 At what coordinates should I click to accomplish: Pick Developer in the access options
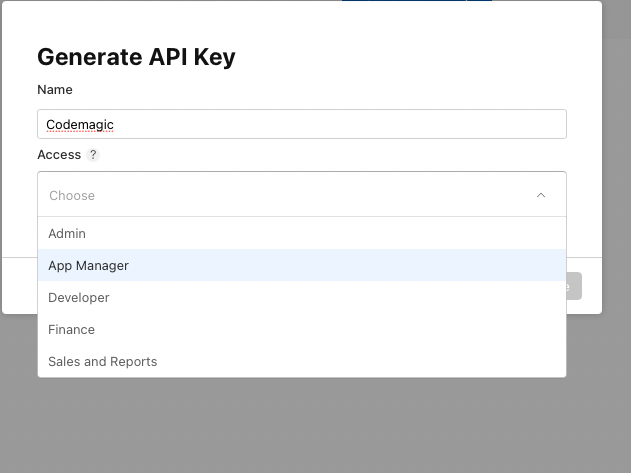[x=79, y=297]
